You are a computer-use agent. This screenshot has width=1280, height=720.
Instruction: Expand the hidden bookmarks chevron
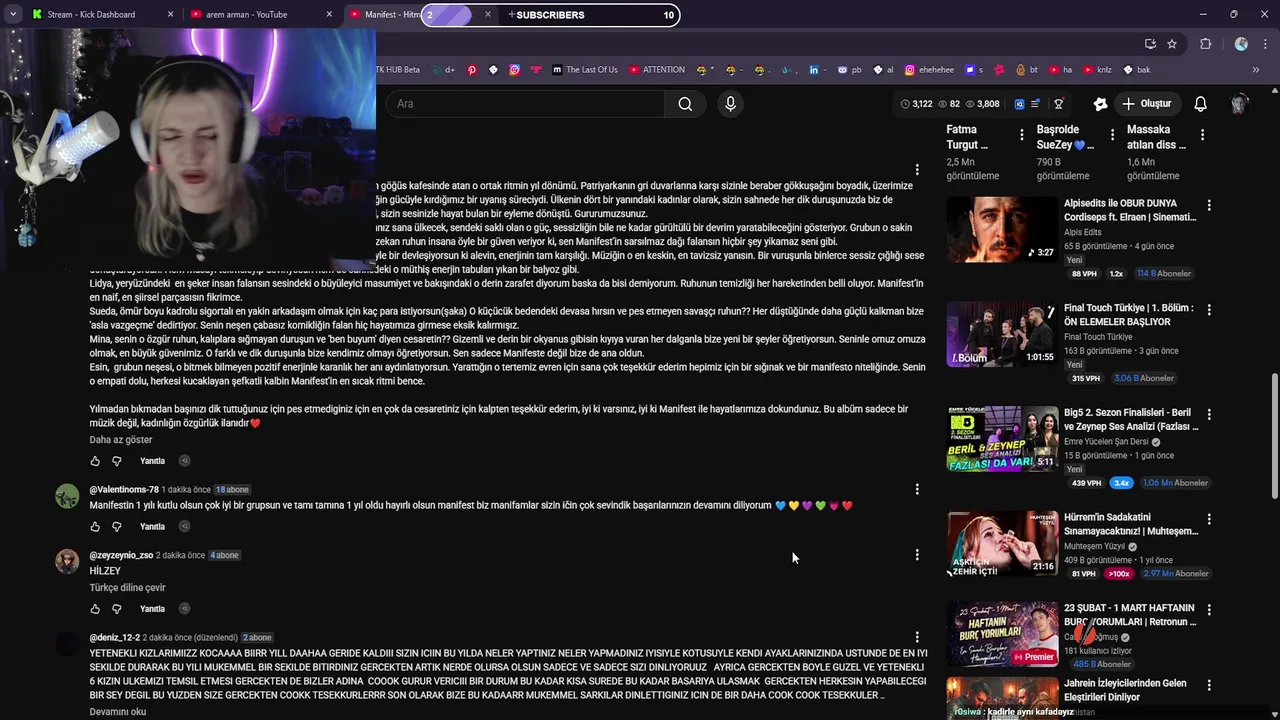[1256, 70]
